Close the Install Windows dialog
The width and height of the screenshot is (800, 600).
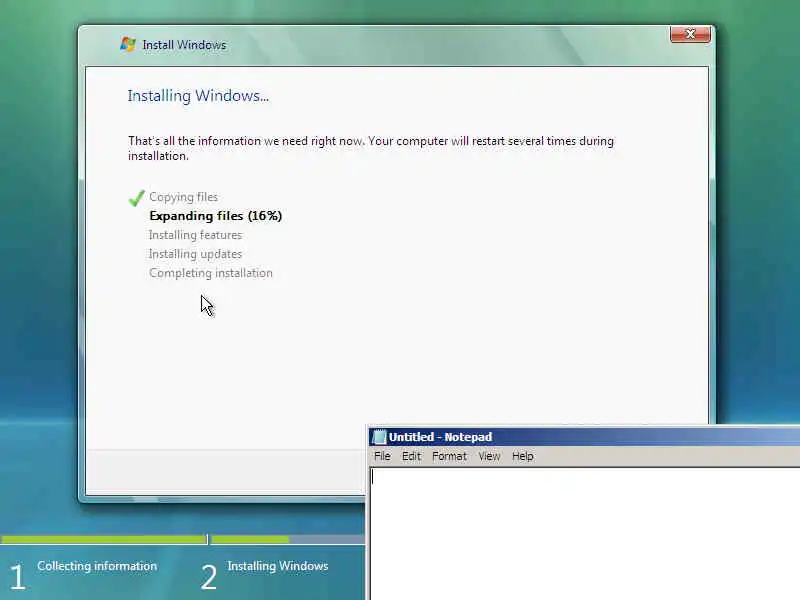click(690, 34)
